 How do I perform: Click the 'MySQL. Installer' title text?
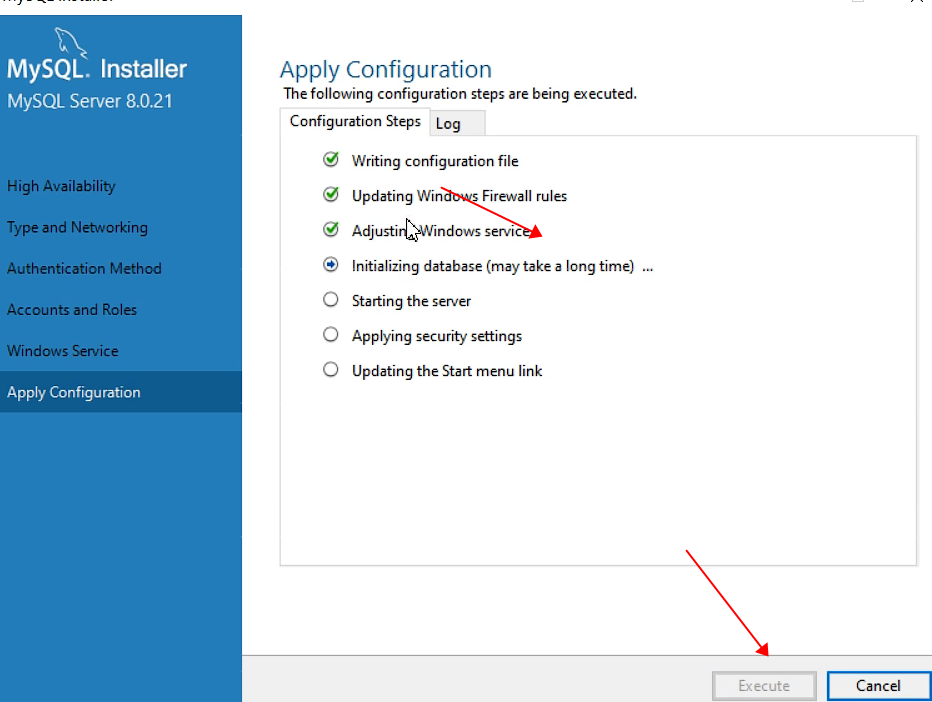coord(97,69)
